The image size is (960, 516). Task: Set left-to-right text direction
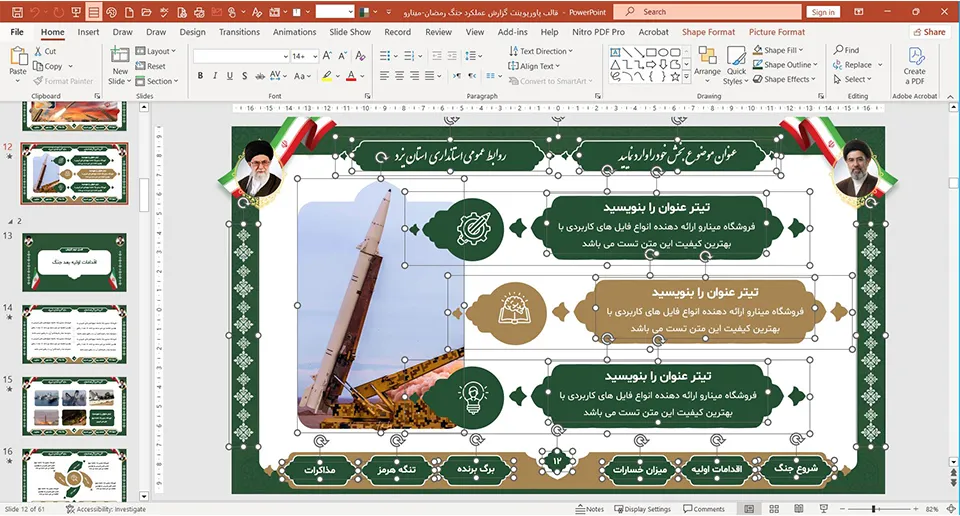(457, 76)
